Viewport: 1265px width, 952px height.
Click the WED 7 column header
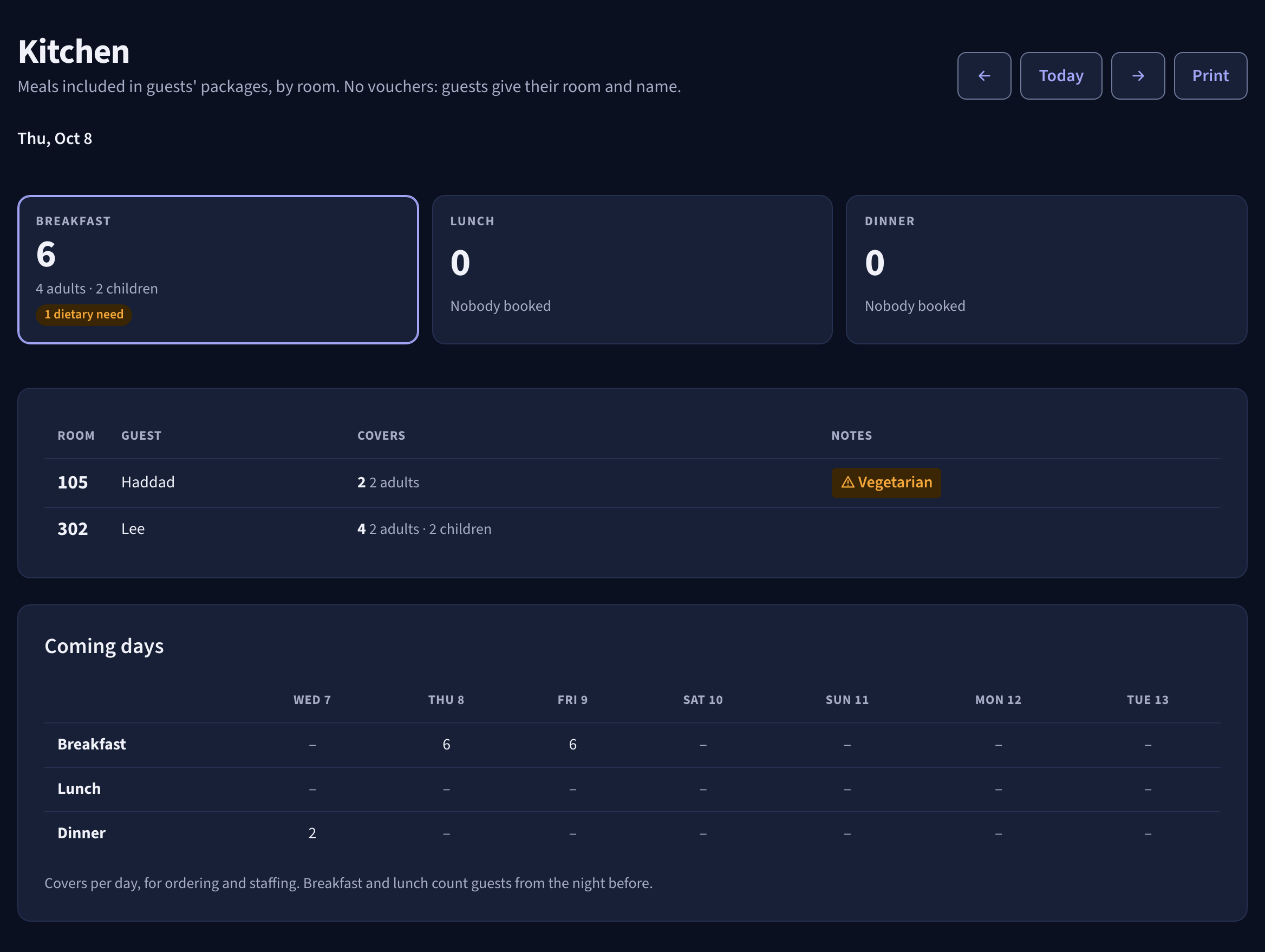point(312,700)
